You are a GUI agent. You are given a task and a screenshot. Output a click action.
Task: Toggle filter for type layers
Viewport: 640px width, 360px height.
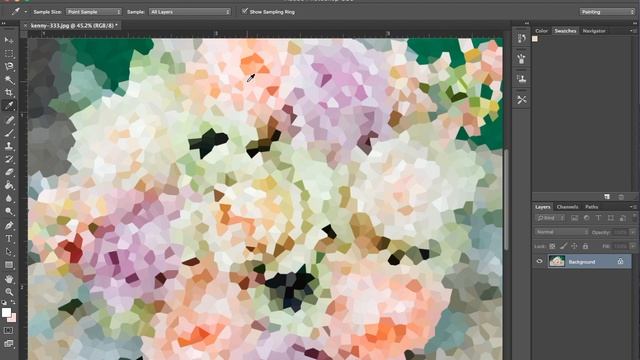tap(598, 218)
